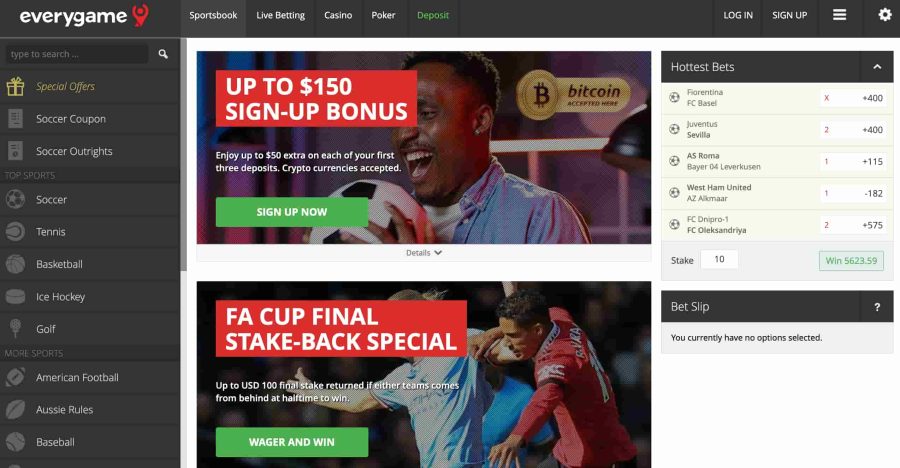Open the Casino tab
Screen dimensions: 900x468
tap(338, 16)
